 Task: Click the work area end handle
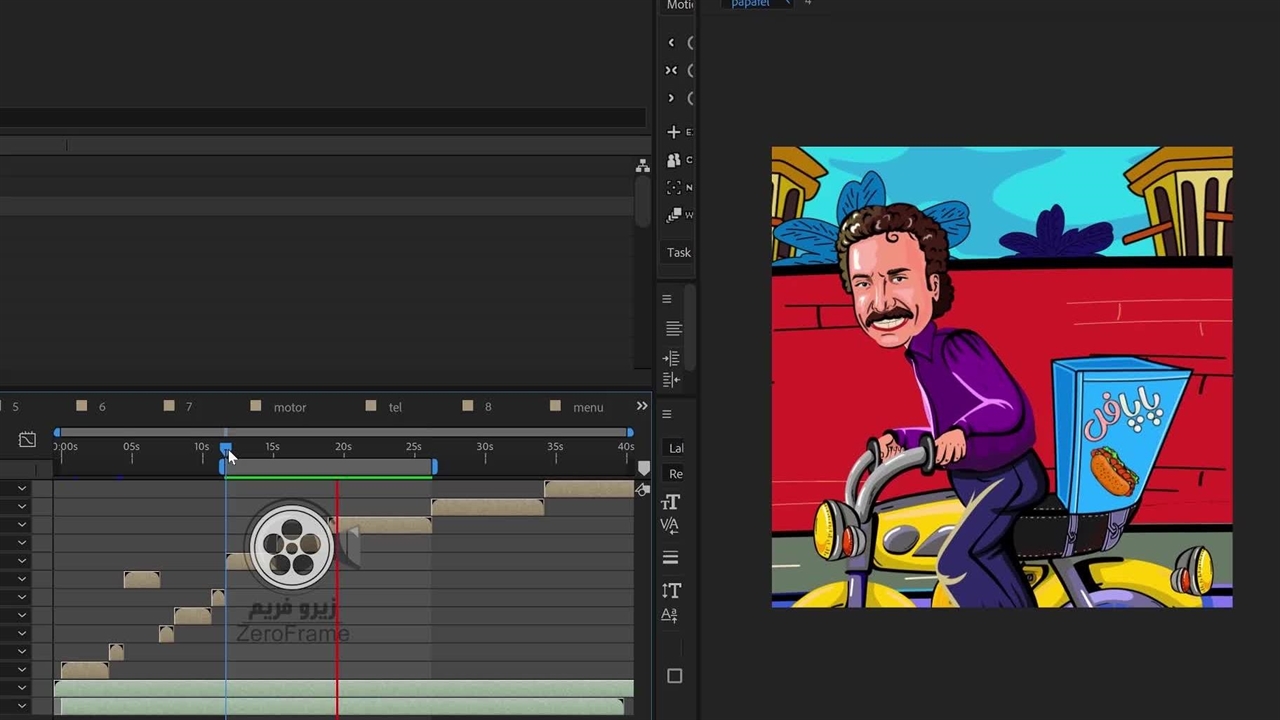pyautogui.click(x=434, y=467)
